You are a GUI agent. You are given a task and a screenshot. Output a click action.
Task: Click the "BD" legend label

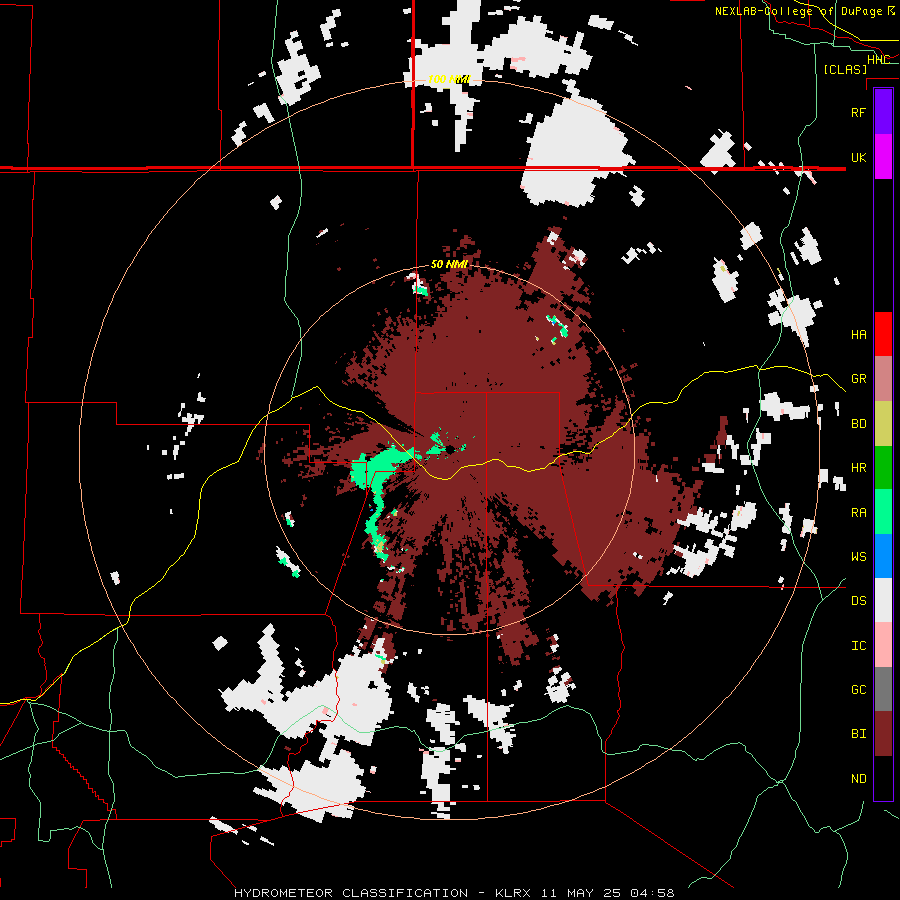858,424
